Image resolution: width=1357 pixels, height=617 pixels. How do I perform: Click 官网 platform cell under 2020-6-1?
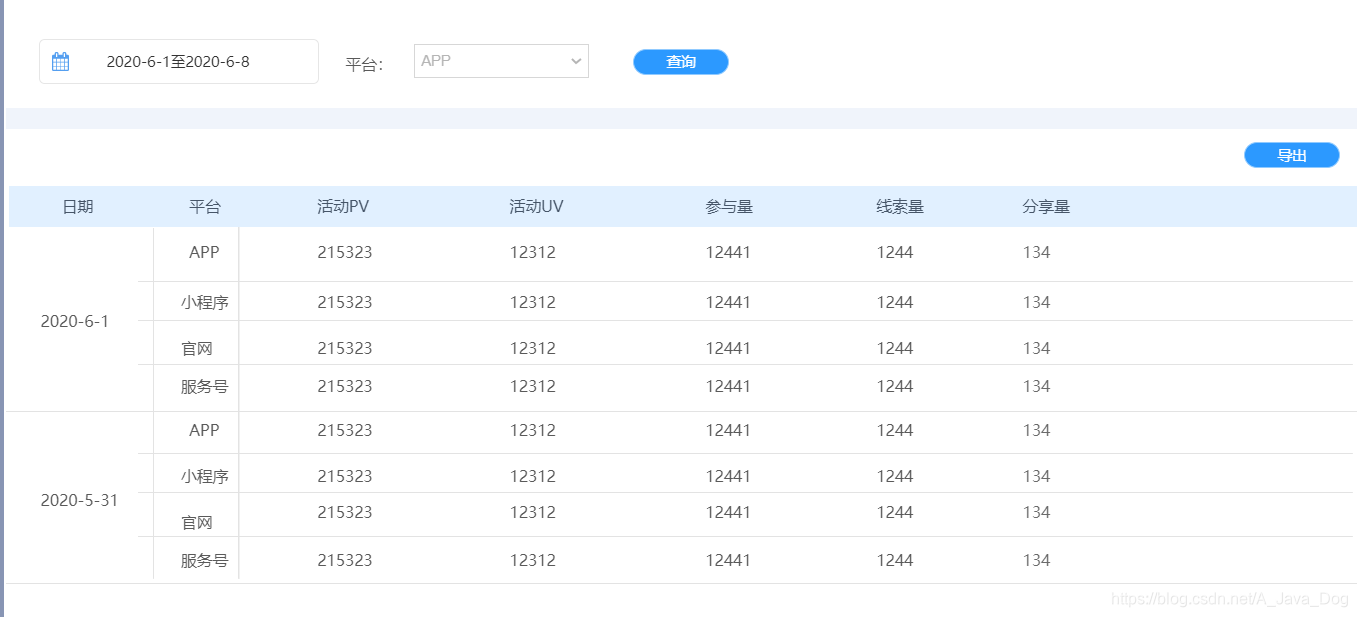pos(197,349)
